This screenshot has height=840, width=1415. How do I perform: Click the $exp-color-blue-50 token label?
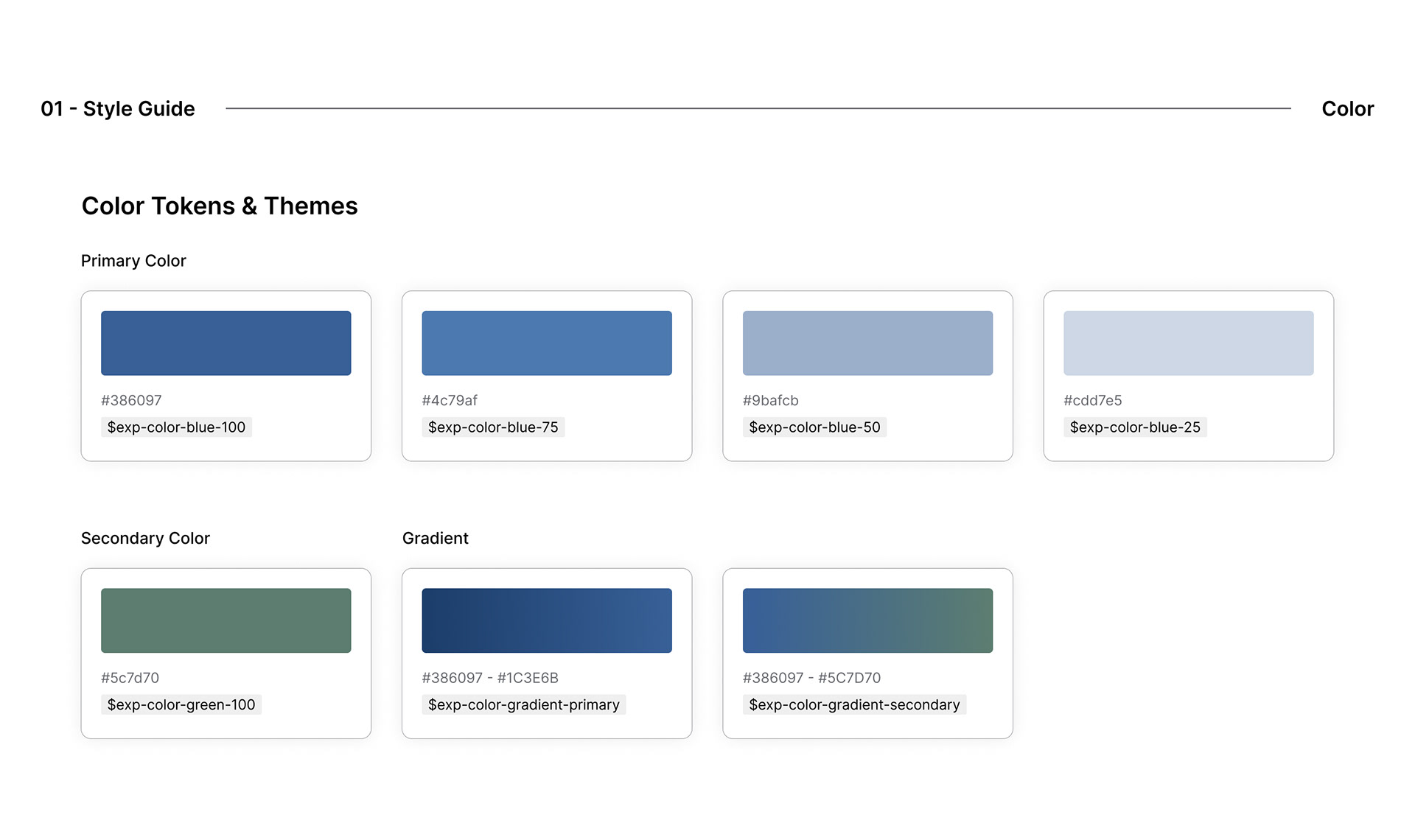click(x=814, y=427)
